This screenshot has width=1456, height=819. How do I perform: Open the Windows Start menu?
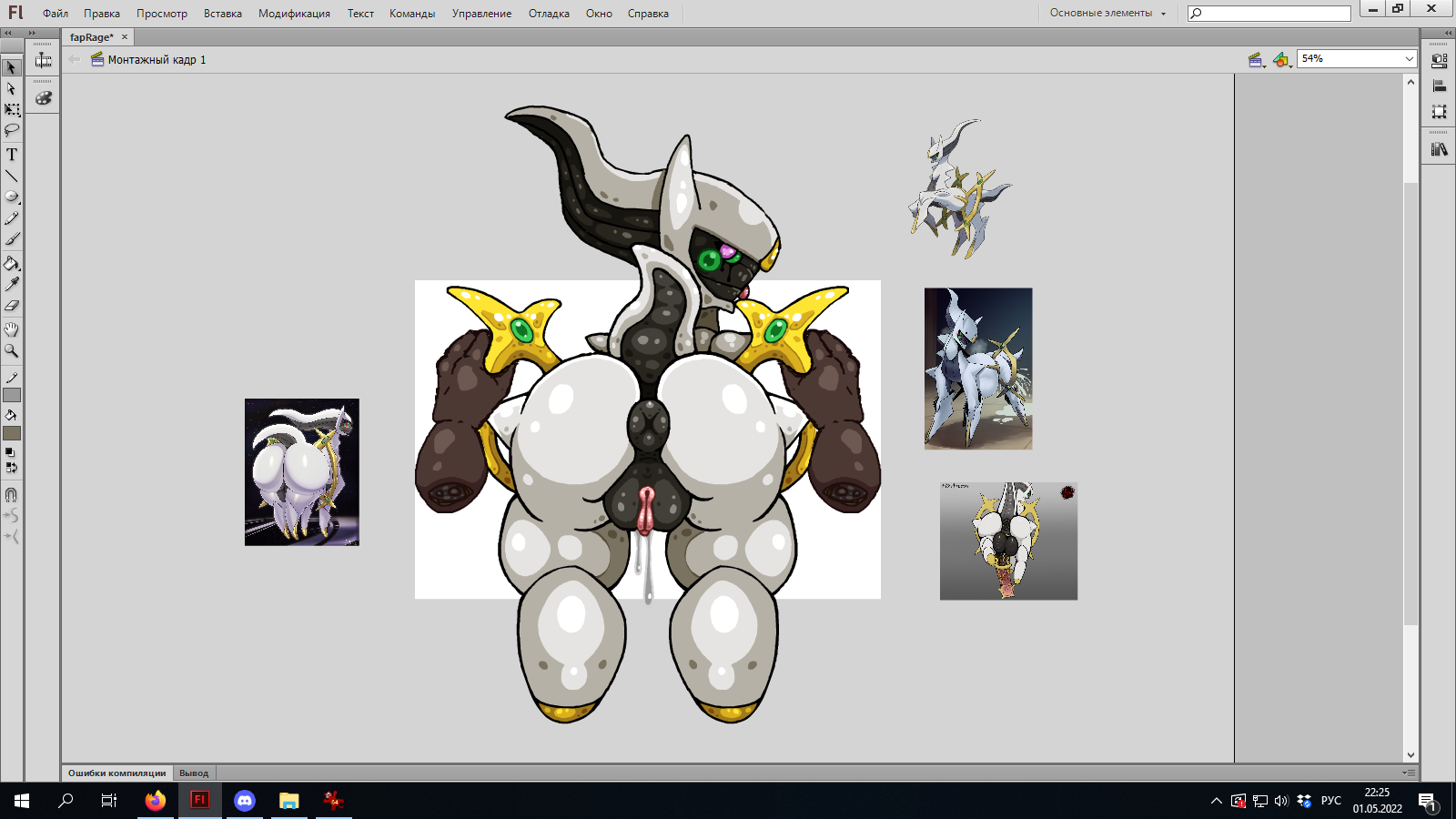(22, 801)
